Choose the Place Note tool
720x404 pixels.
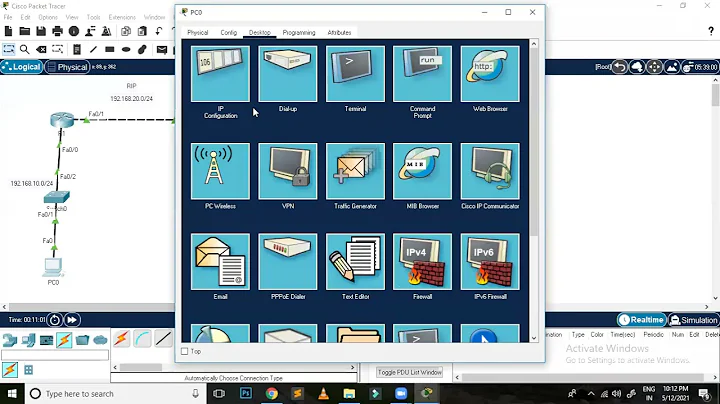tap(77, 49)
